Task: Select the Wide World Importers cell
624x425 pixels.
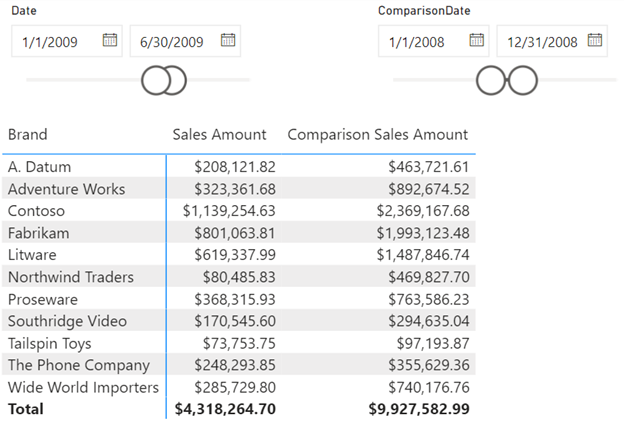Action: pyautogui.click(x=83, y=387)
